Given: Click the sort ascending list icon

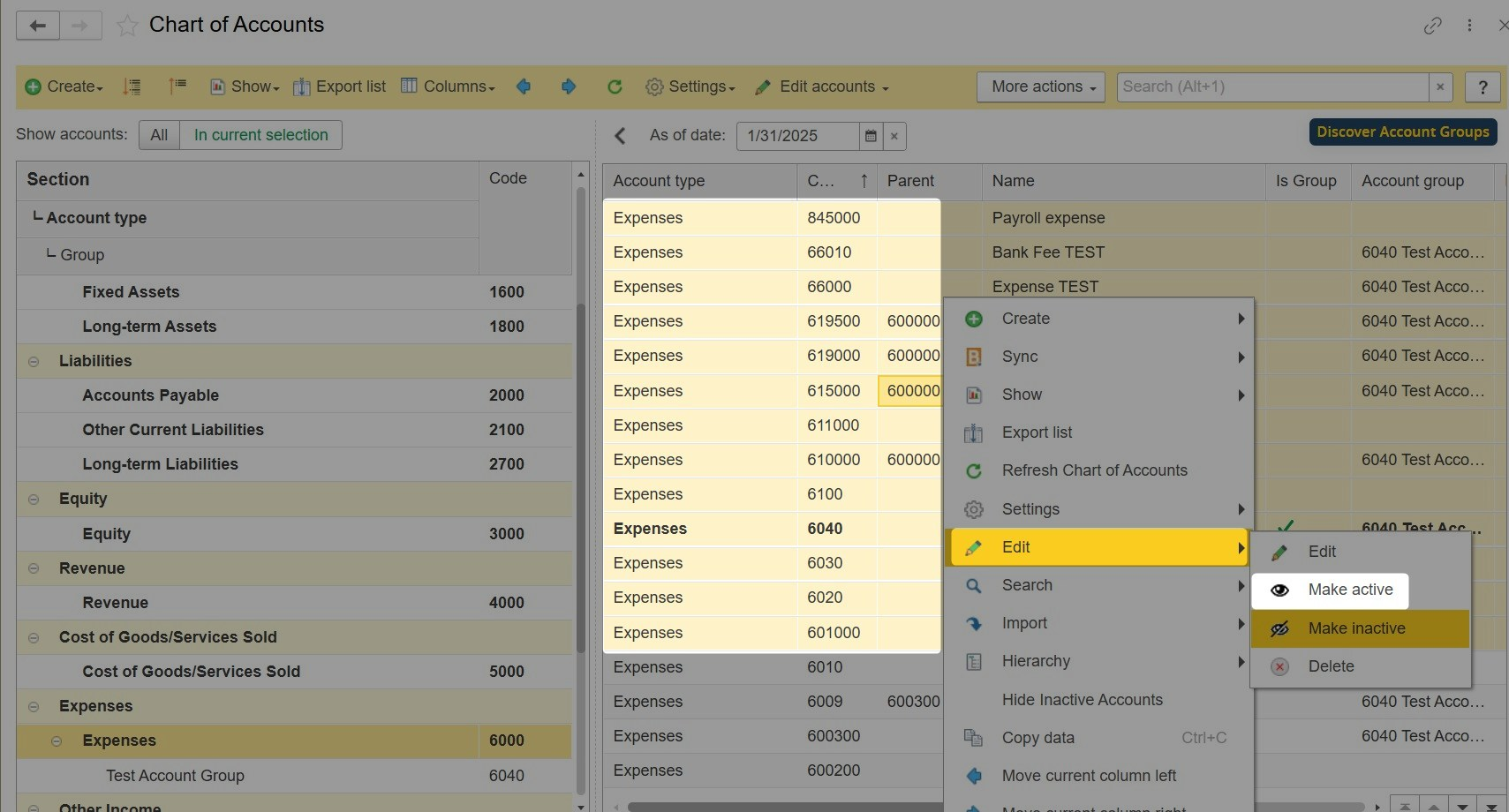Looking at the screenshot, I should tap(132, 86).
